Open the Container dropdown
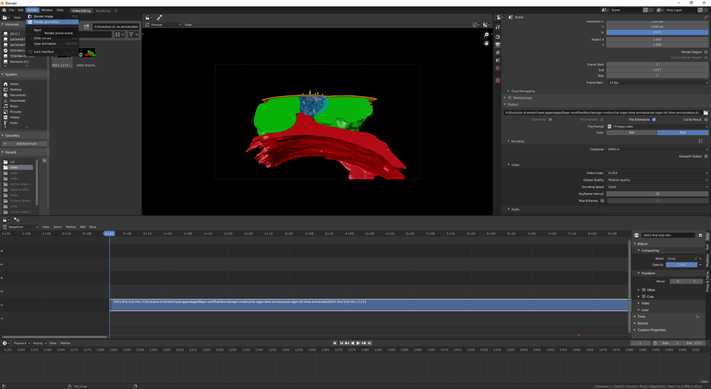Viewport: 711px width, 389px height. tap(657, 149)
